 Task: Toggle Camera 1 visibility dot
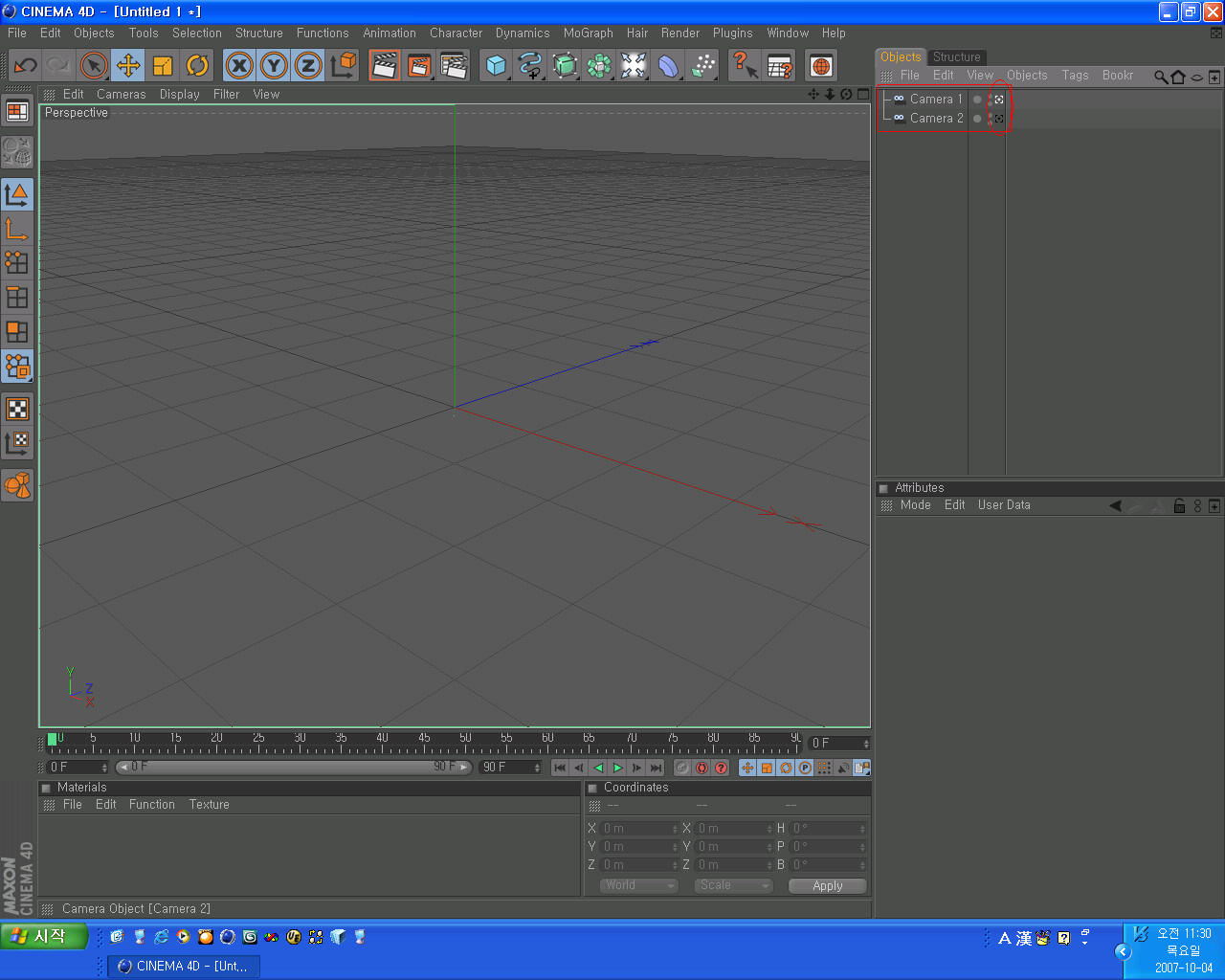pos(977,100)
